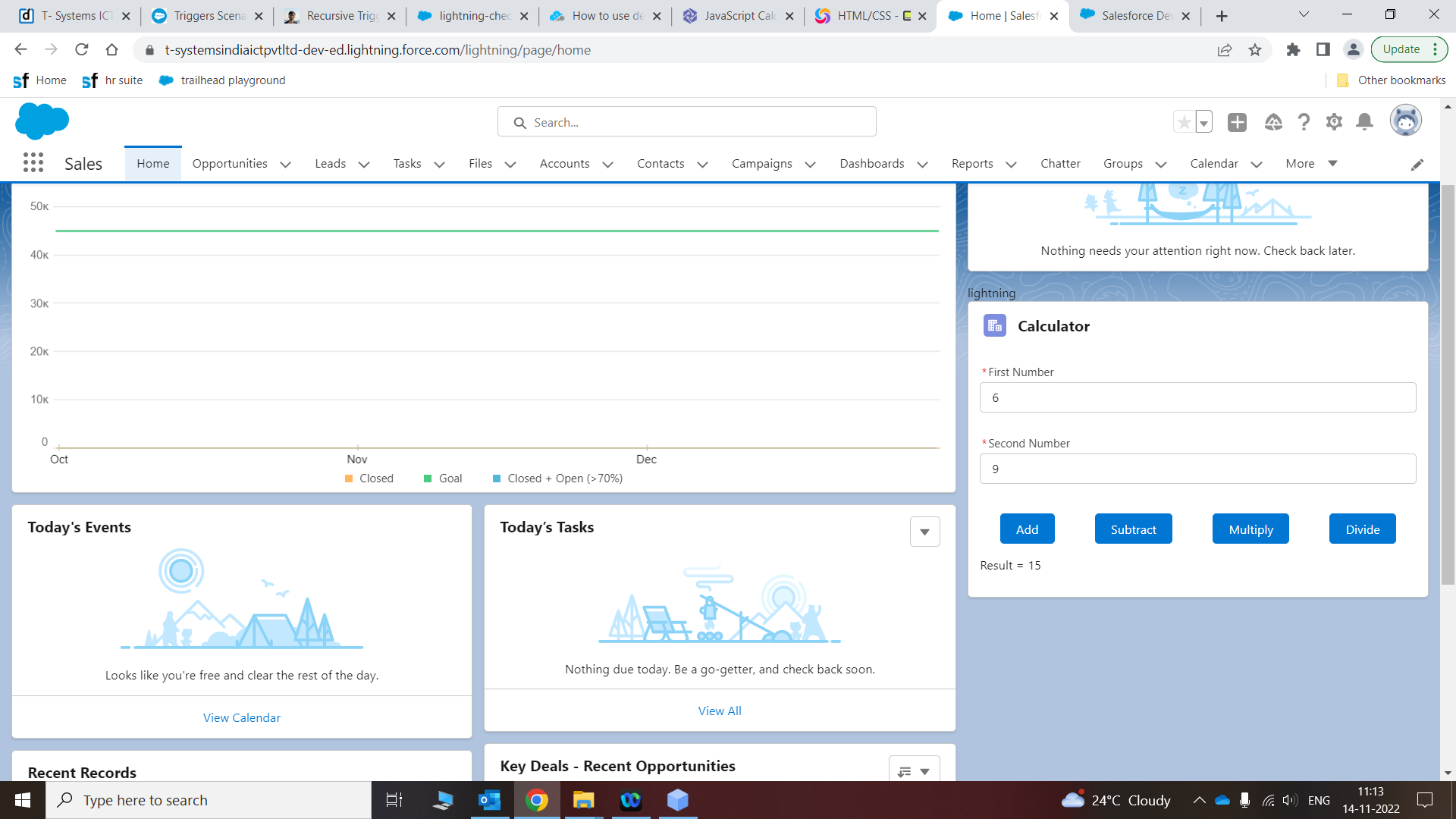Click the Trailhead guidance center icon
The image size is (1456, 819).
(x=1273, y=122)
